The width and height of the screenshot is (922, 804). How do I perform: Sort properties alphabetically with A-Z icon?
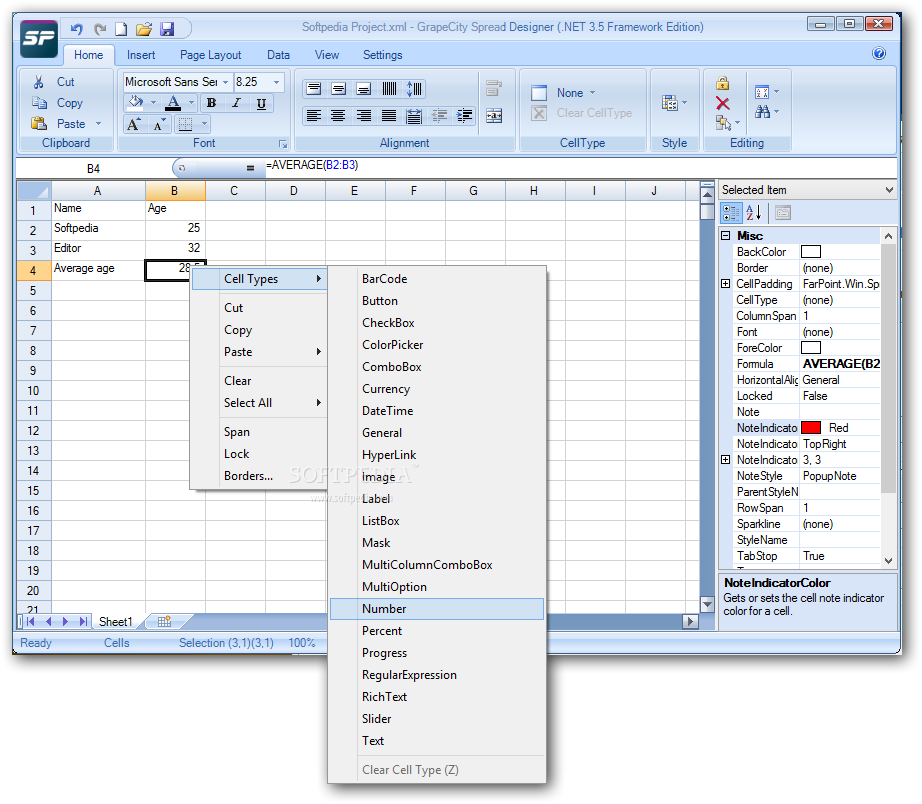754,213
